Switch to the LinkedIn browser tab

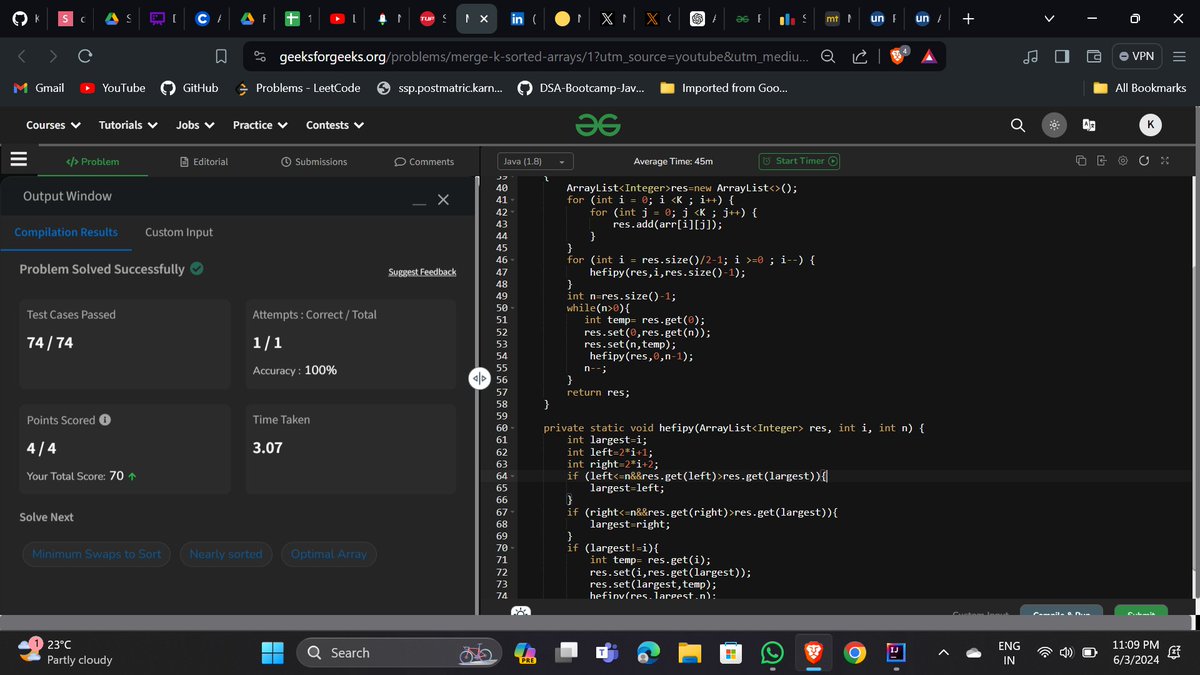click(x=525, y=19)
